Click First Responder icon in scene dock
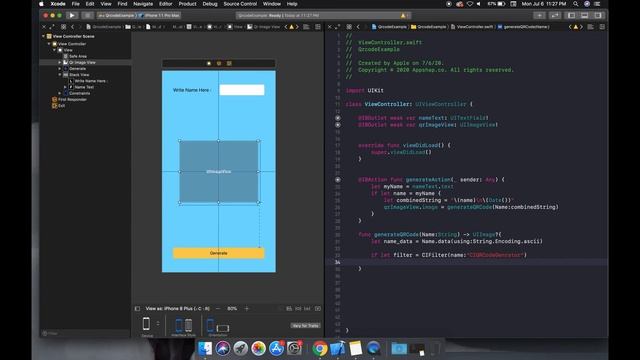This screenshot has height=360, width=640. pos(219,63)
